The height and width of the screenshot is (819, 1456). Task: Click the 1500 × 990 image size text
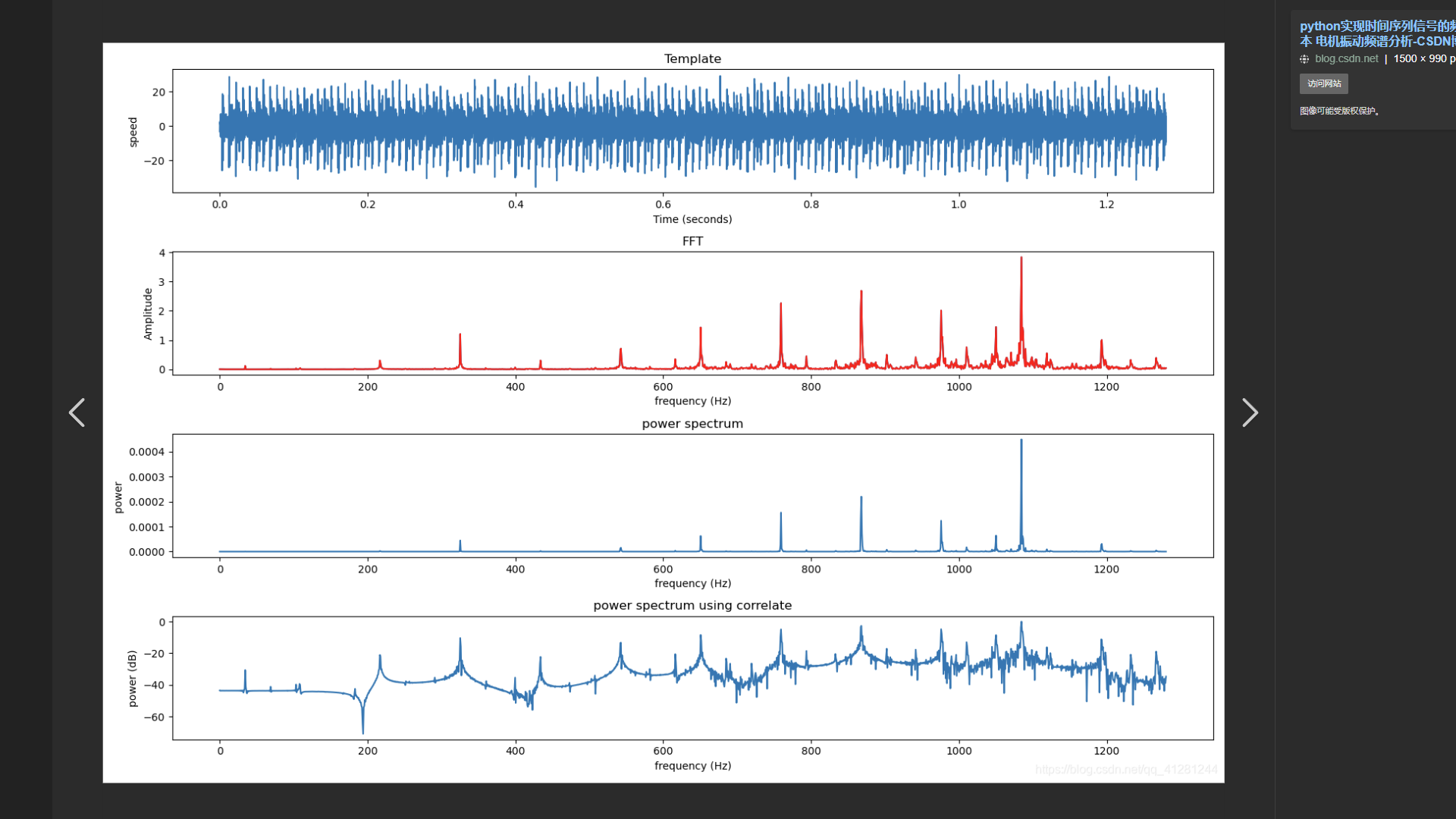[x=1420, y=59]
